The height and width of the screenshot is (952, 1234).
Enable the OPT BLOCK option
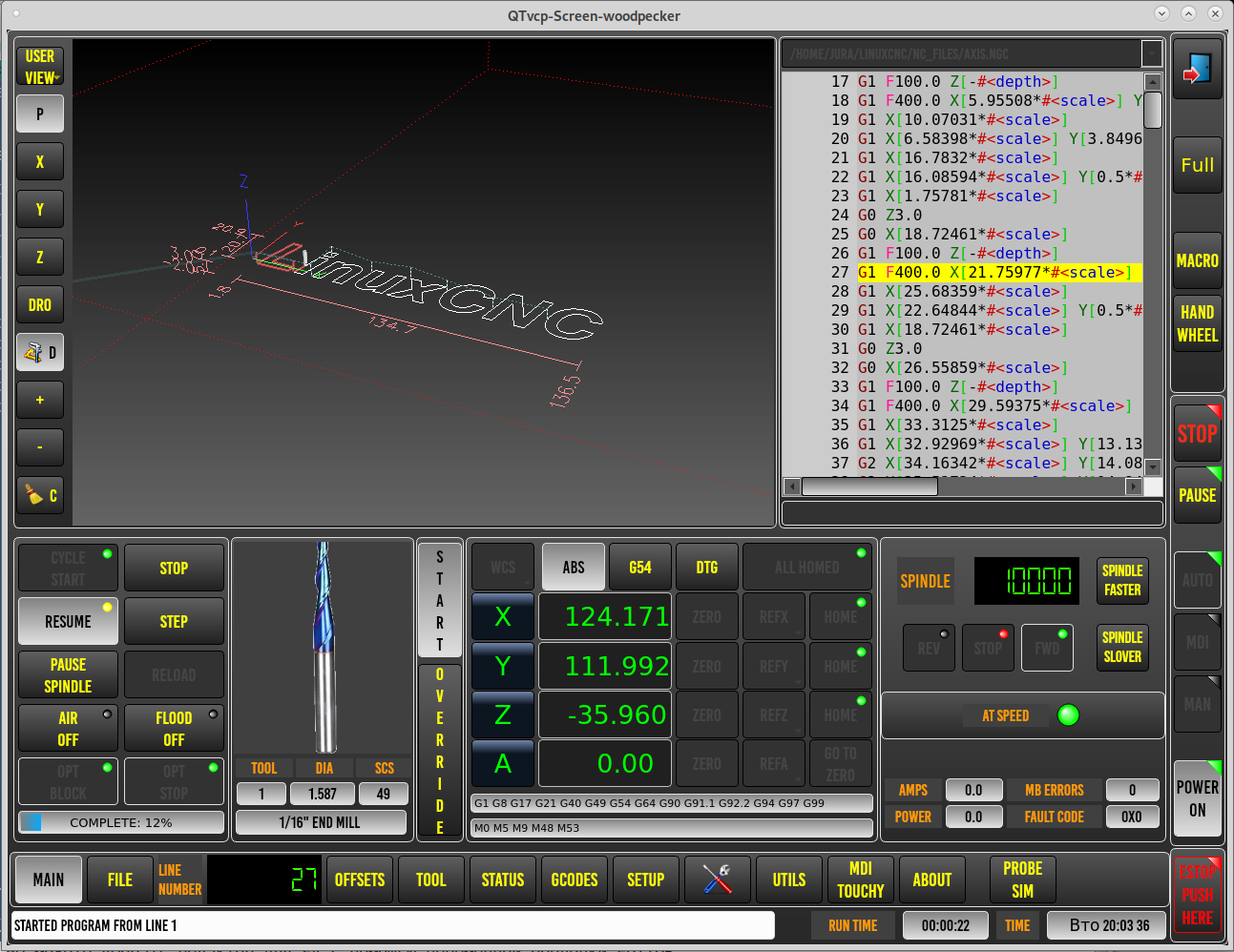tap(68, 782)
